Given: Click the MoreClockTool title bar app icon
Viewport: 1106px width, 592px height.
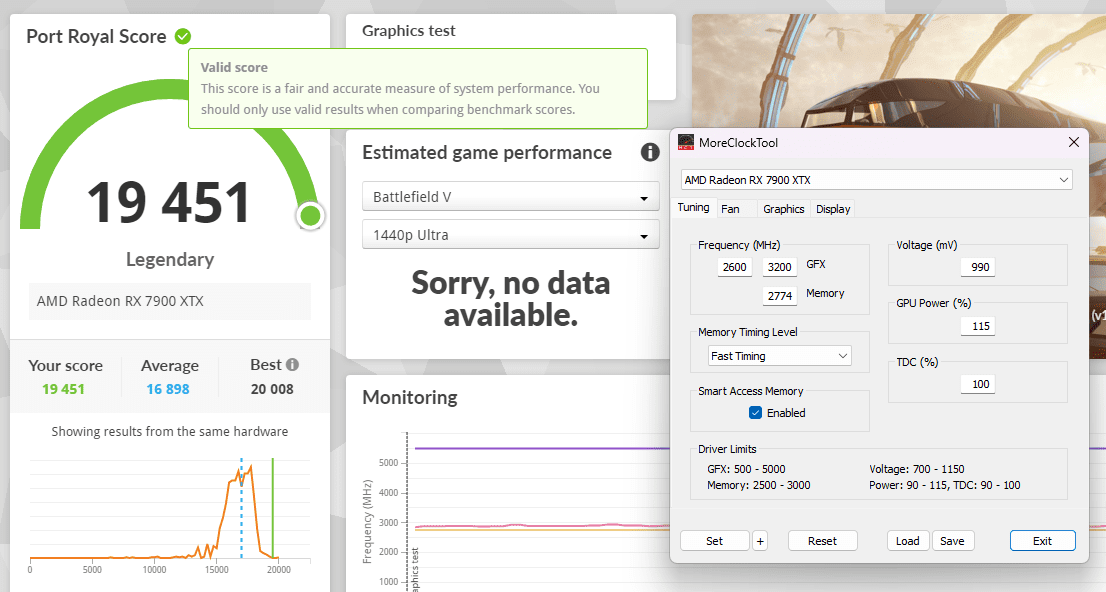Looking at the screenshot, I should point(686,143).
